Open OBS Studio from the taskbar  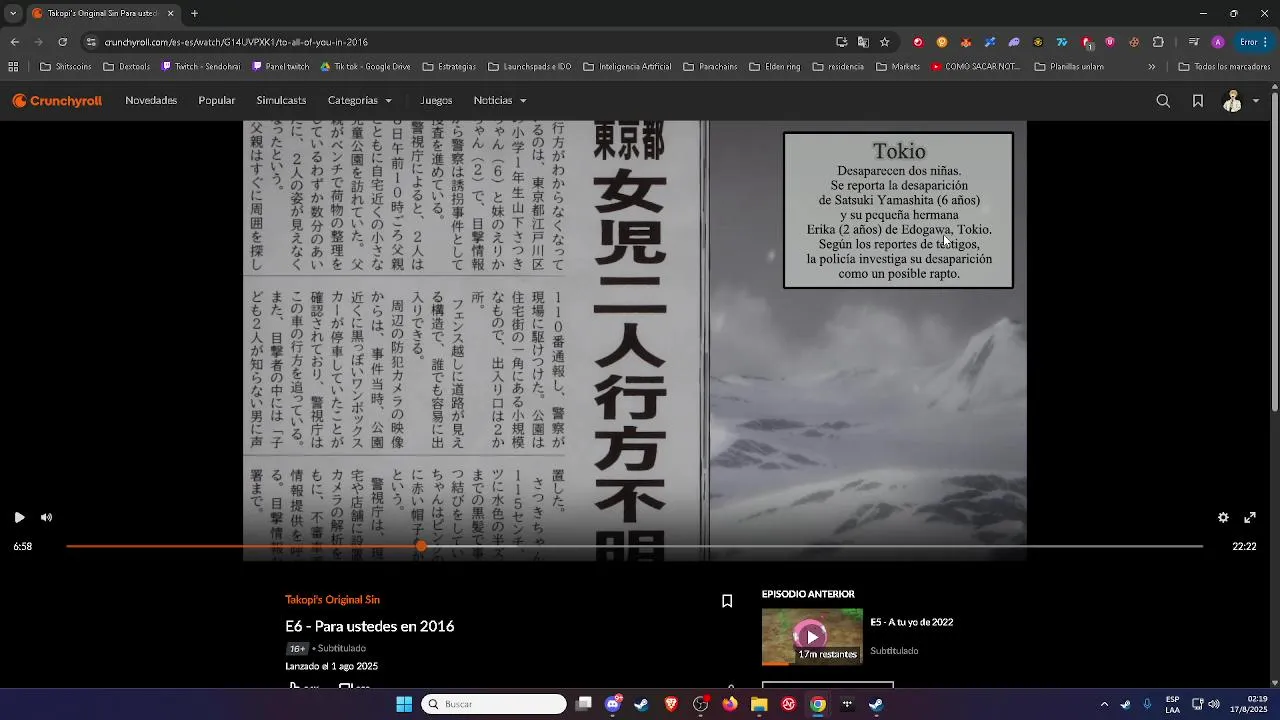coord(700,704)
